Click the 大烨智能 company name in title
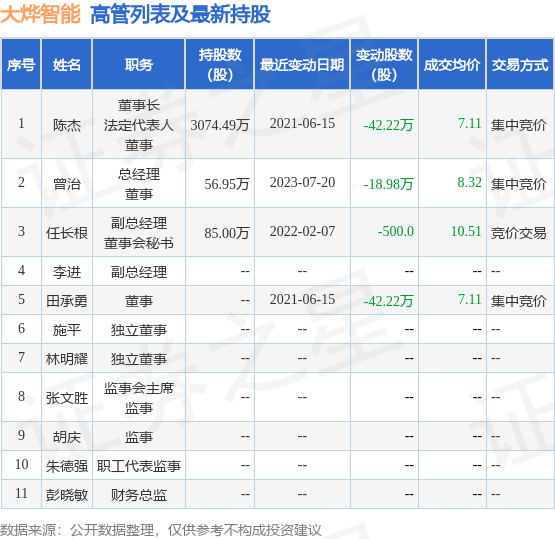The height and width of the screenshot is (539, 555). pos(40,15)
